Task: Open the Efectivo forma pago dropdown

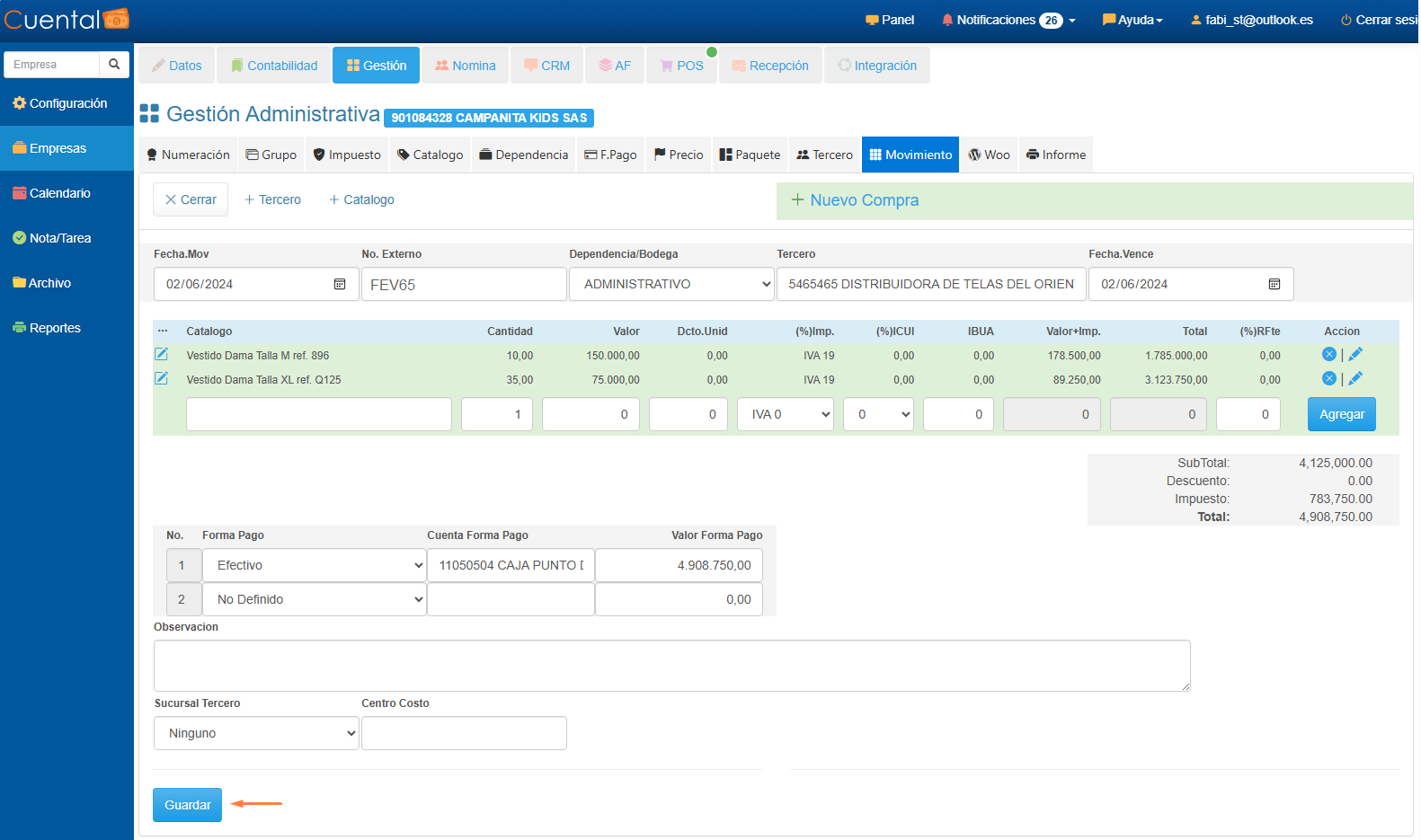Action: [314, 566]
